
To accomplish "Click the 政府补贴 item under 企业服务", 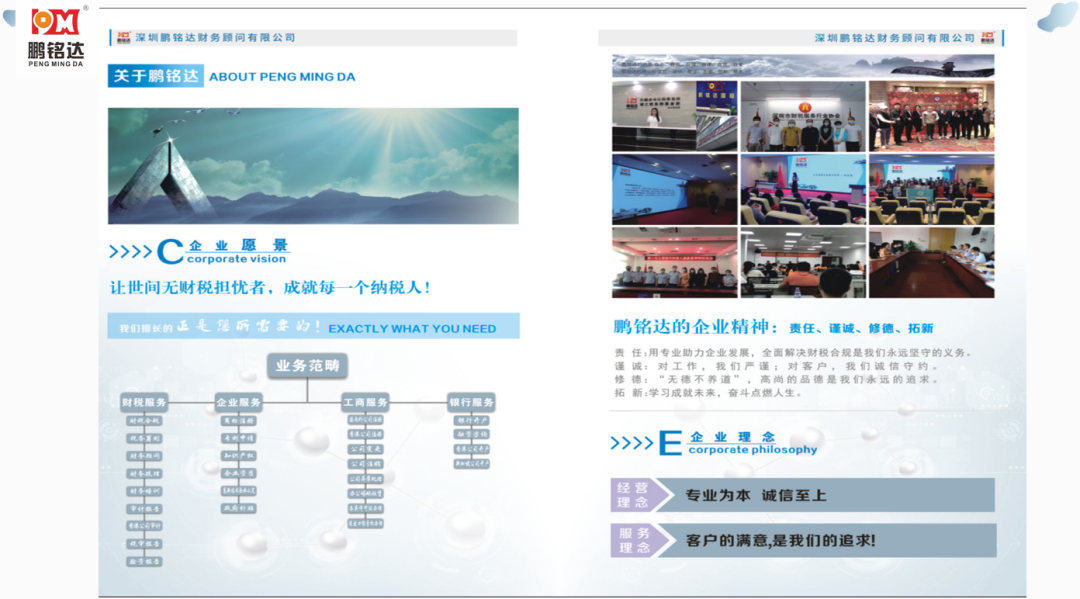I will pyautogui.click(x=238, y=508).
